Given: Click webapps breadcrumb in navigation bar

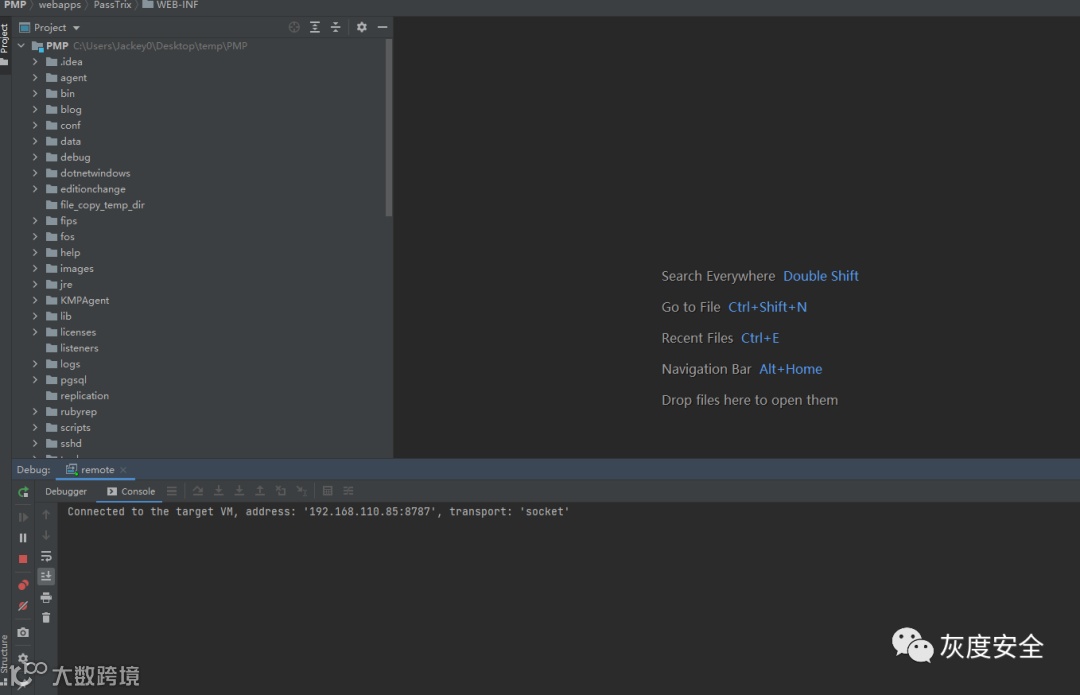Looking at the screenshot, I should point(59,5).
